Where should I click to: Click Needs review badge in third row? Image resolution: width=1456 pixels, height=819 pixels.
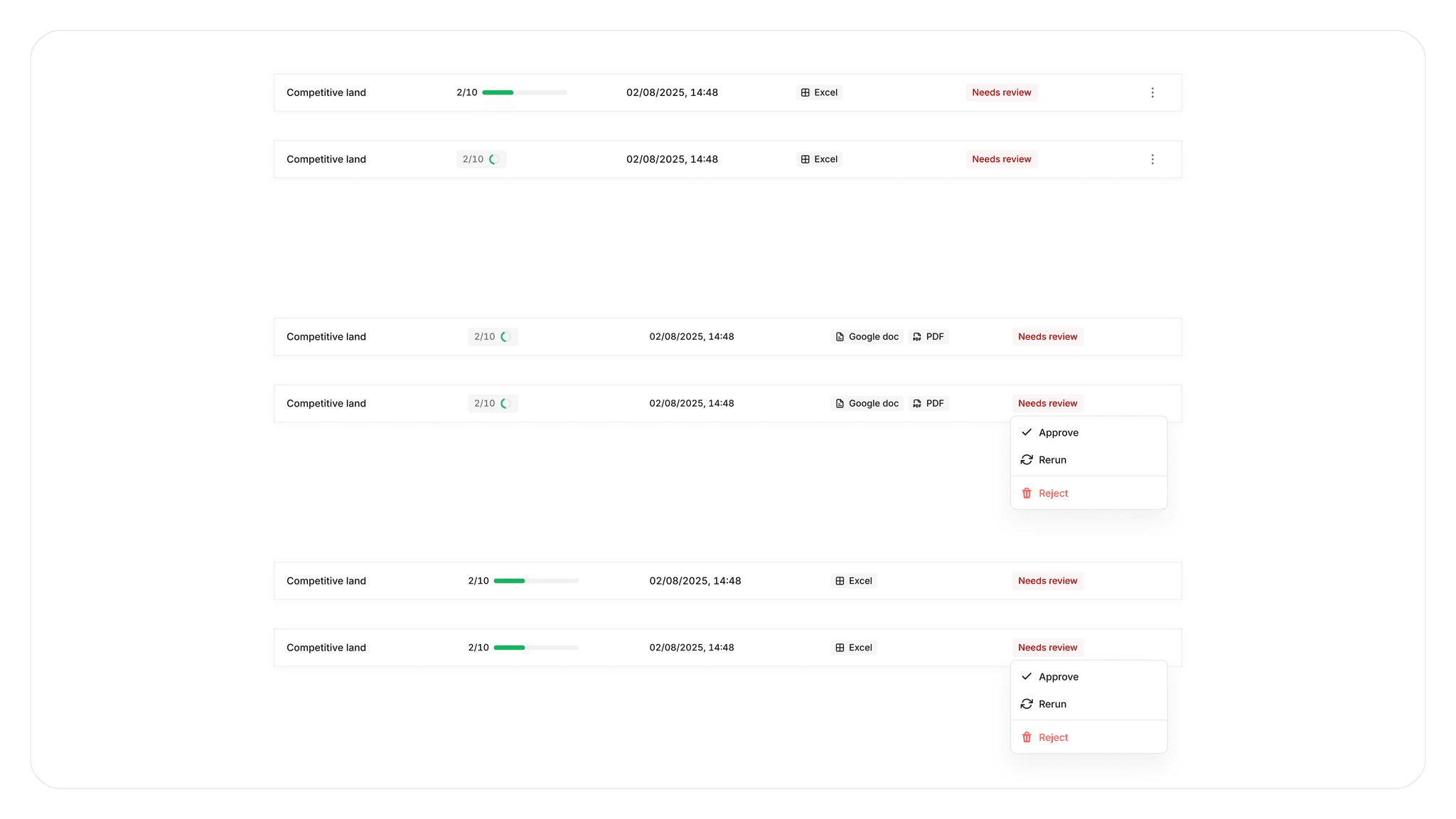click(1047, 337)
